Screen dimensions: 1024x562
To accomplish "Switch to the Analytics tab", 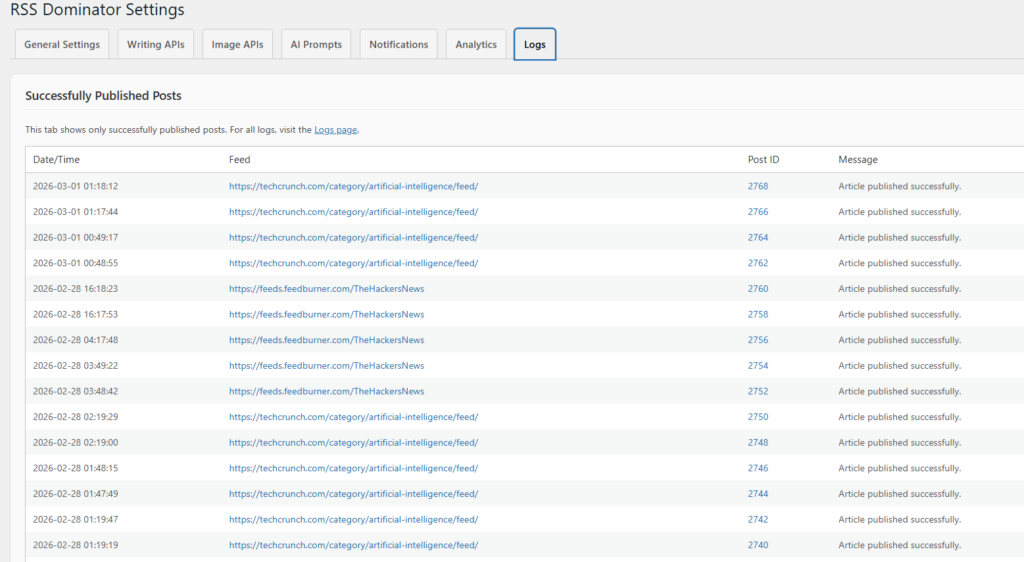I will [476, 45].
